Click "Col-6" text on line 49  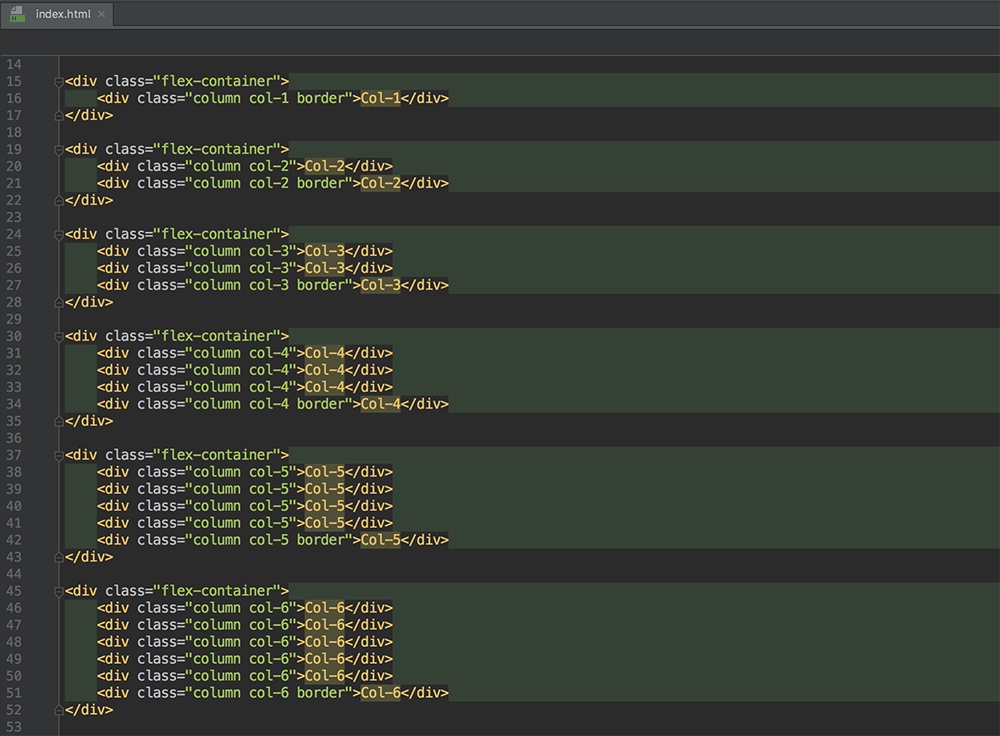(325, 659)
